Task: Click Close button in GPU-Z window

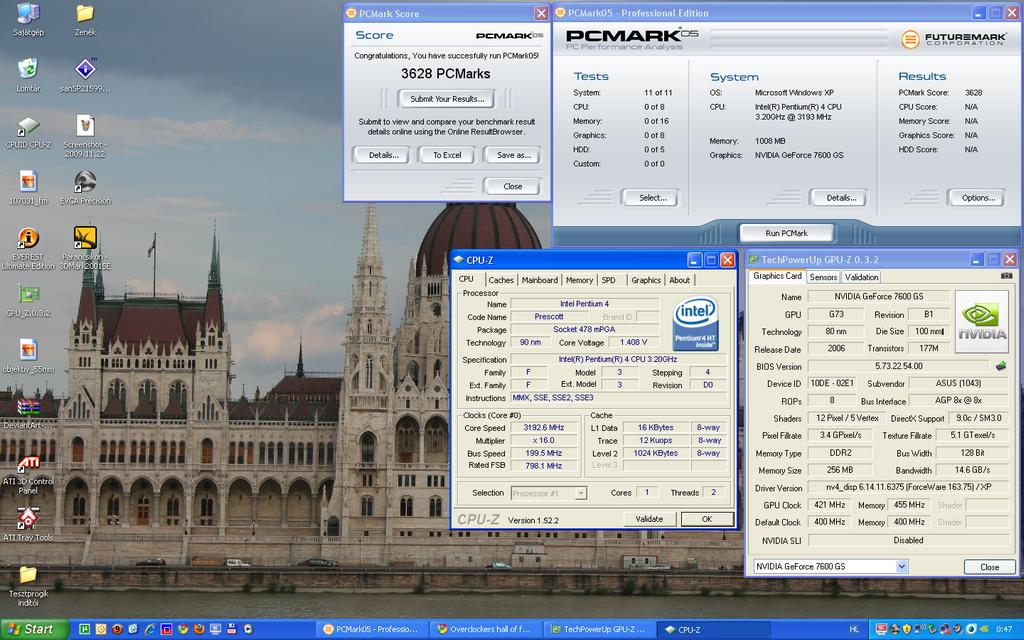Action: coord(989,567)
